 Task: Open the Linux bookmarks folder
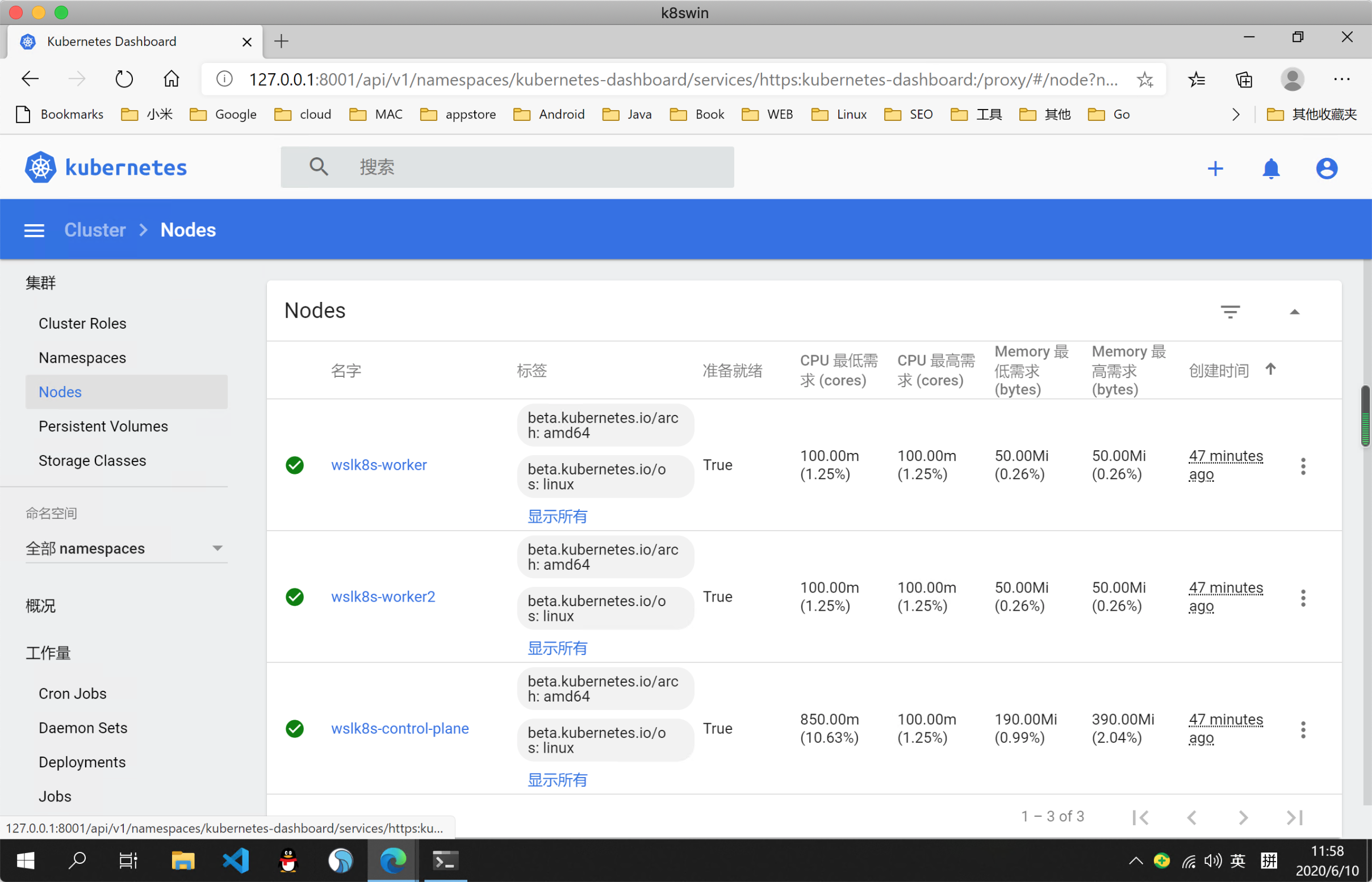(x=839, y=115)
